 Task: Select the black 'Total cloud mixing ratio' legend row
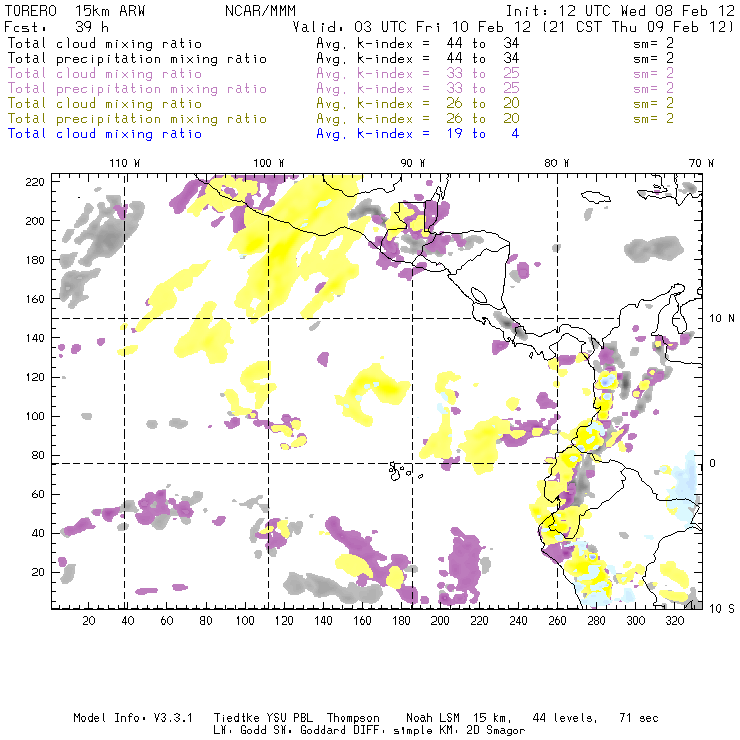tap(340, 44)
